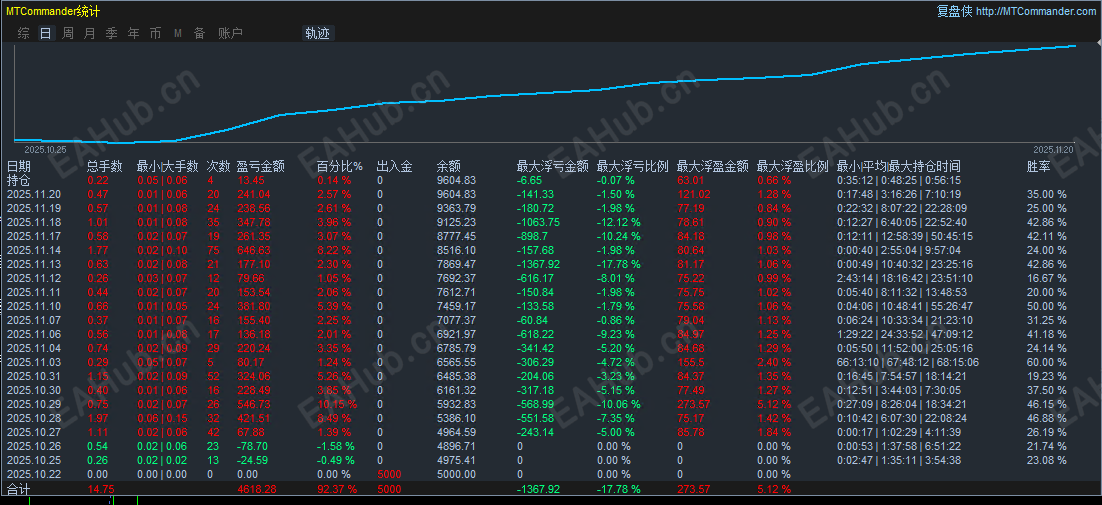Click the chart end date 2025.11.20

click(x=1053, y=150)
